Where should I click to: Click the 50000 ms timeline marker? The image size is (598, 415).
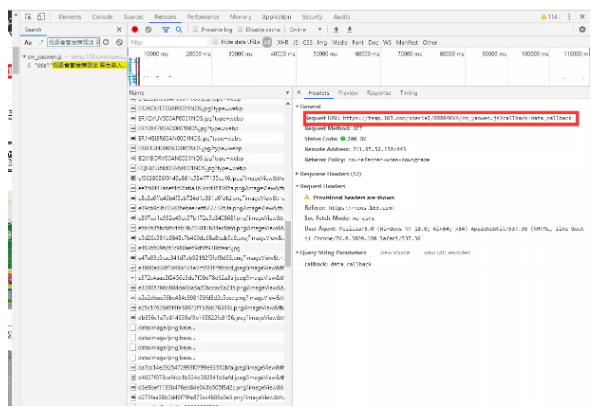325,54
